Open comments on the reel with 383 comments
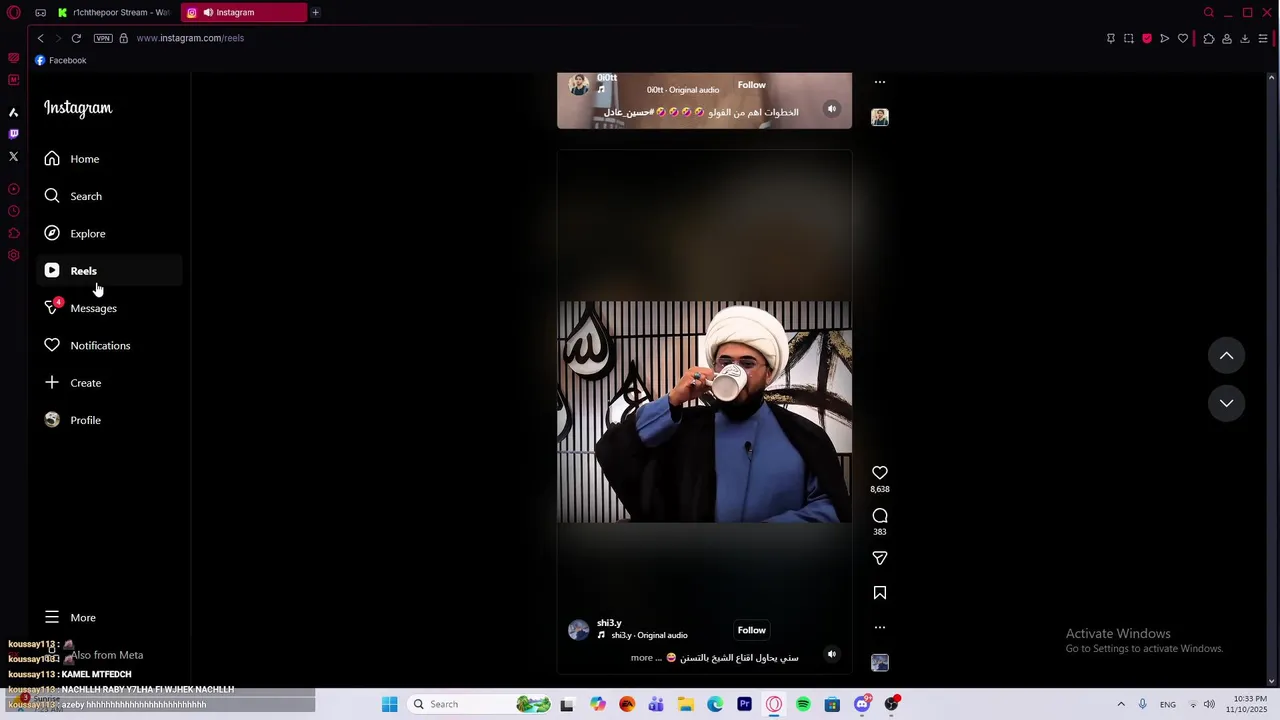 [x=880, y=516]
